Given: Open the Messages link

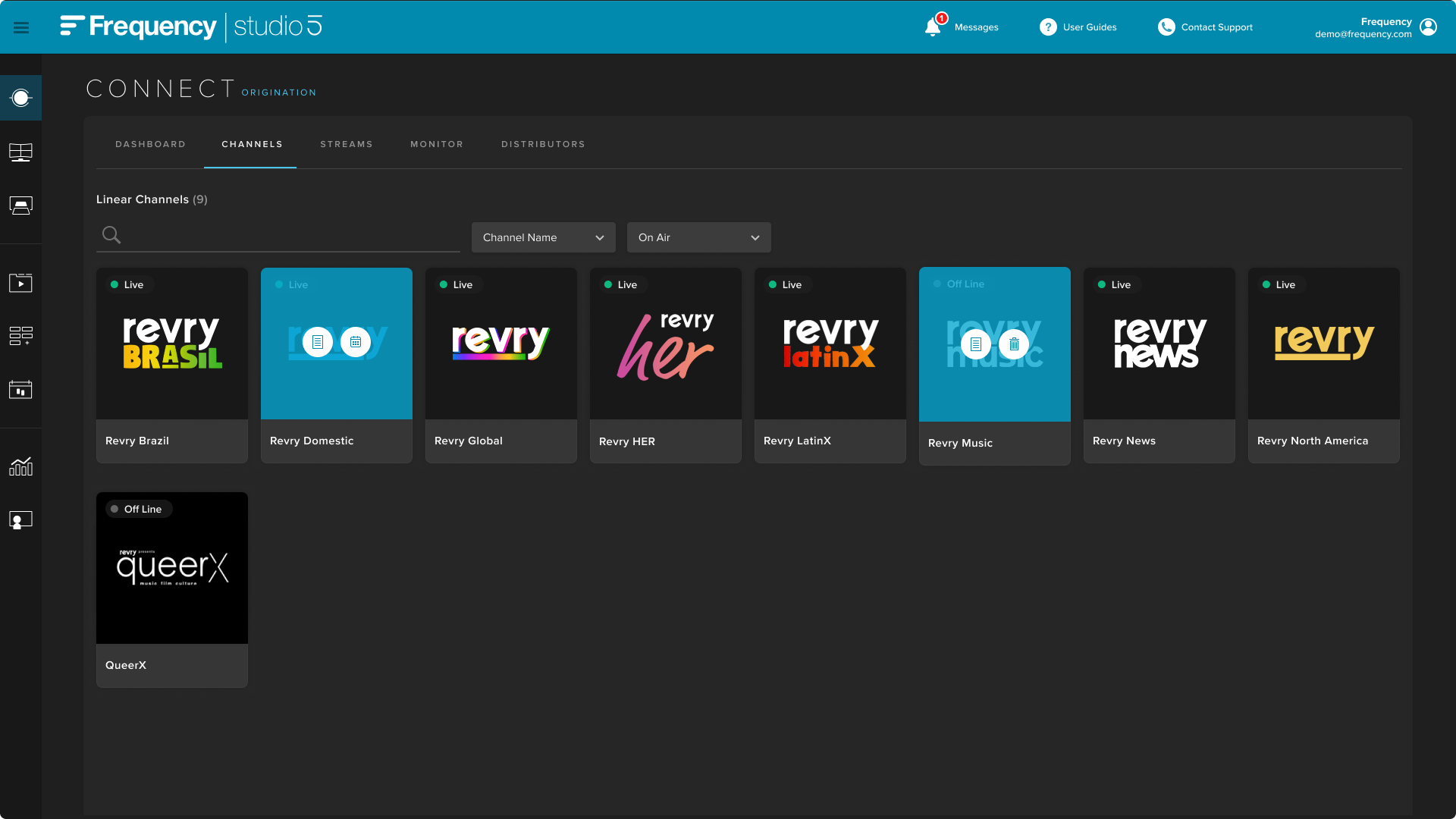Looking at the screenshot, I should pyautogui.click(x=976, y=27).
